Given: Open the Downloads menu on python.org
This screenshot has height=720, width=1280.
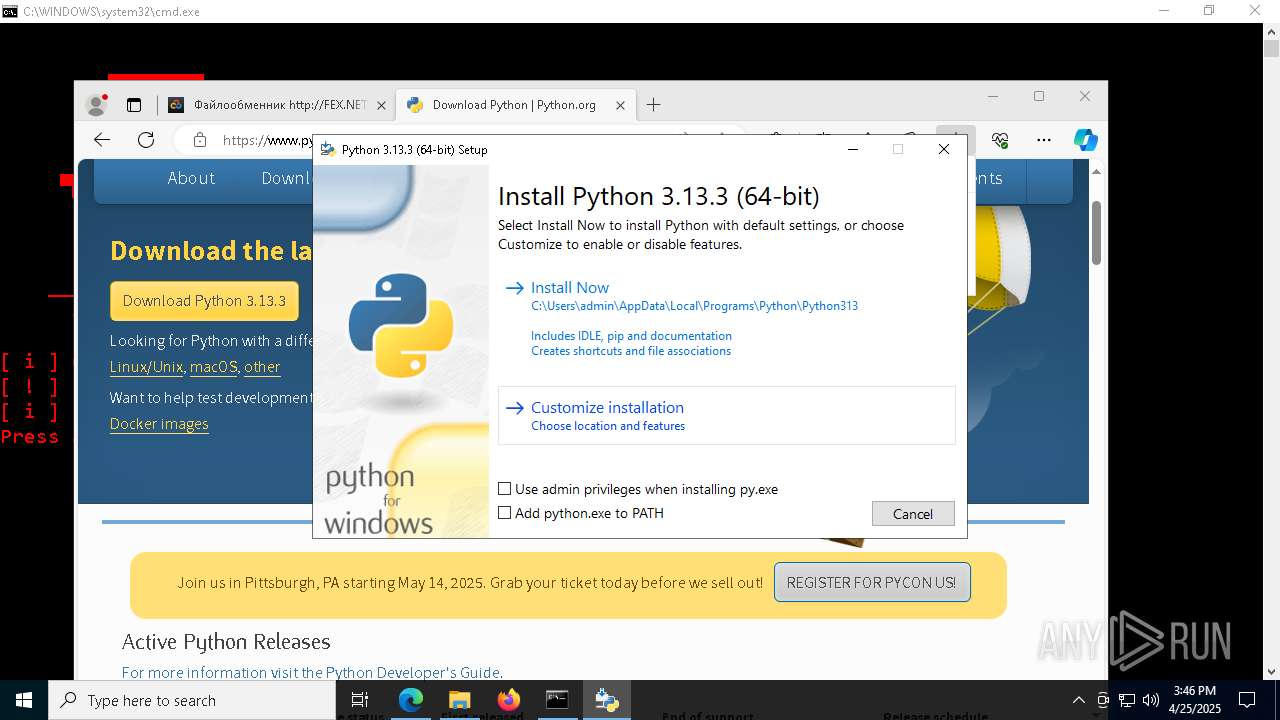Looking at the screenshot, I should click(287, 178).
